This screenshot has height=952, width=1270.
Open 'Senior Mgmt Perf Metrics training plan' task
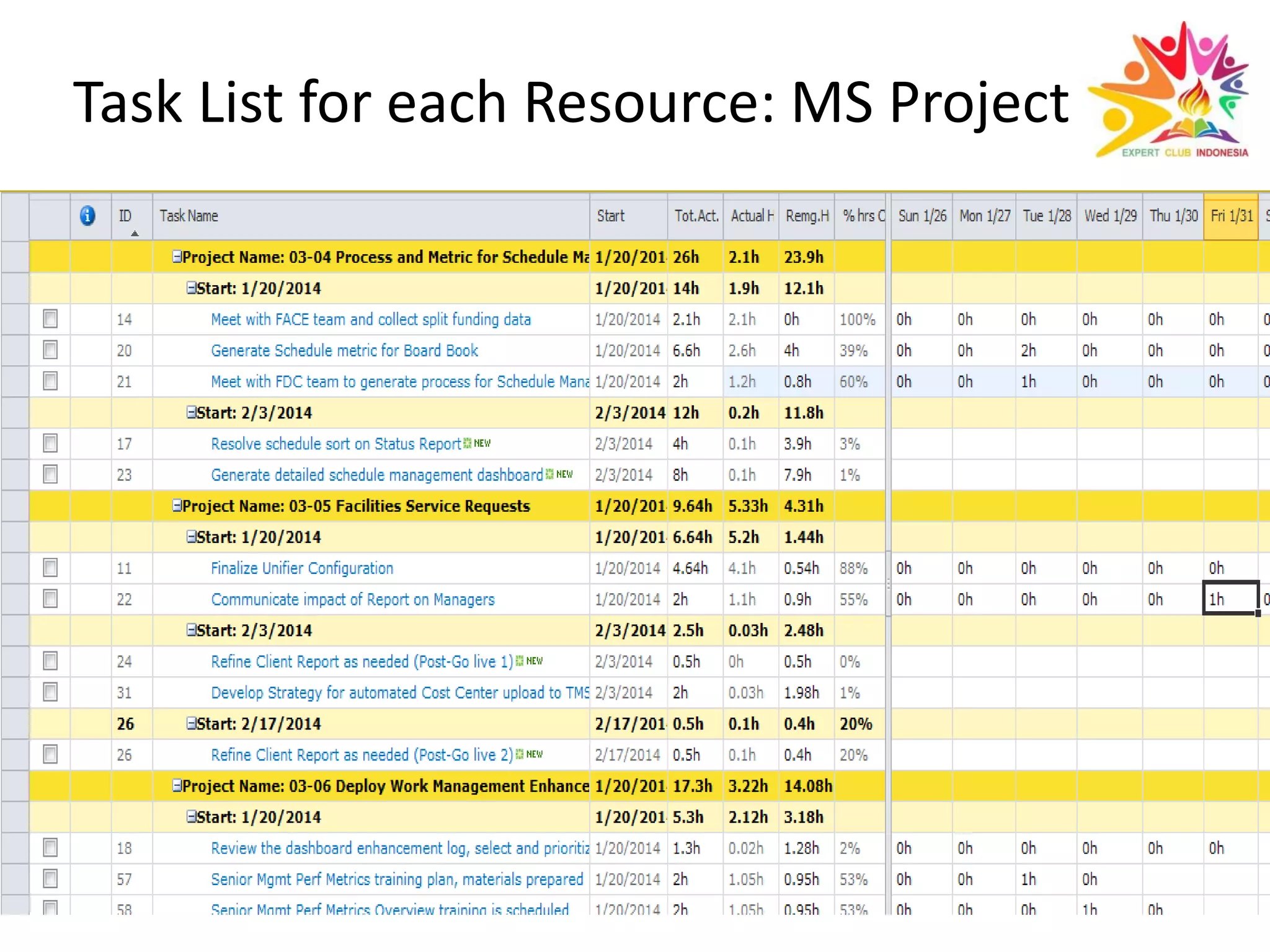397,879
